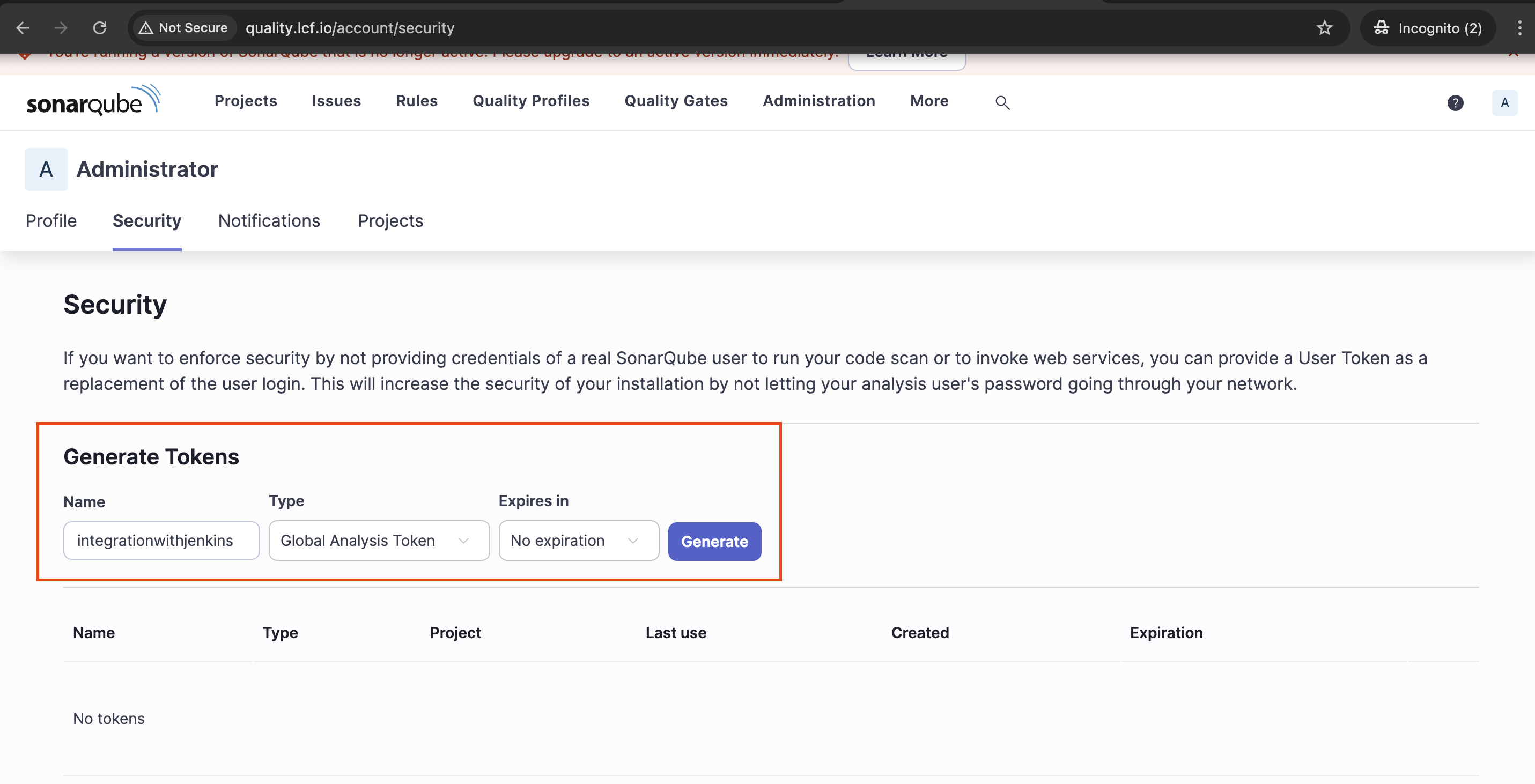The height and width of the screenshot is (784, 1535).
Task: Open Quality Gates in top navigation
Action: pos(676,101)
